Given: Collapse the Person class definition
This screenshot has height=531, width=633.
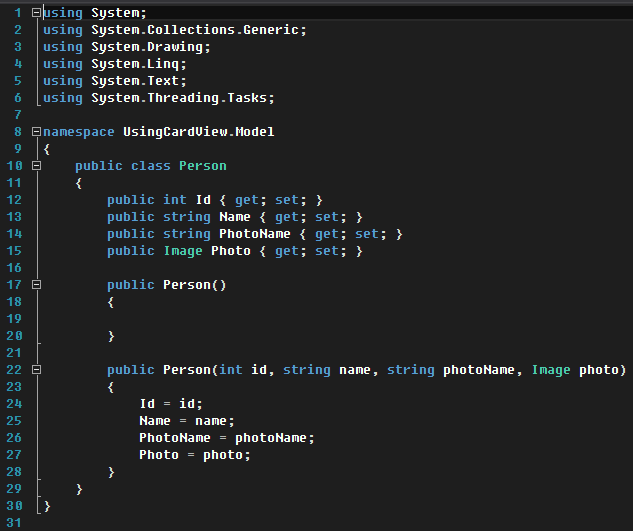Looking at the screenshot, I should click(37, 166).
